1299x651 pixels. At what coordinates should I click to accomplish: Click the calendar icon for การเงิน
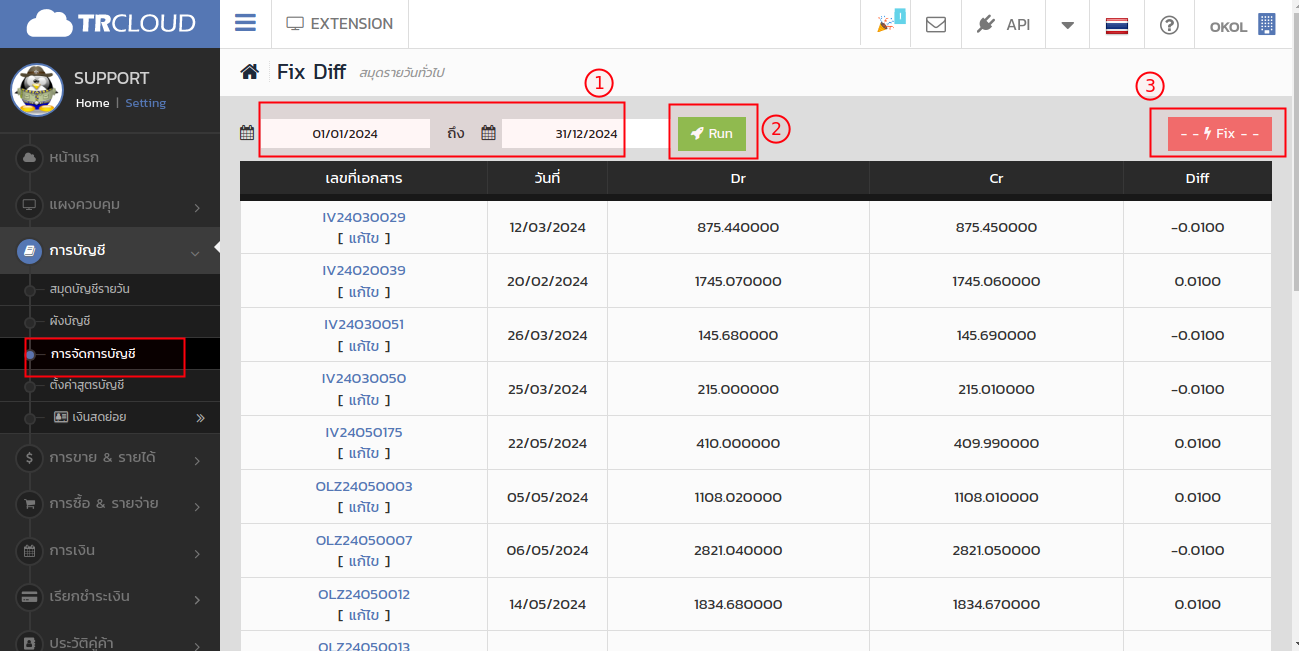(x=29, y=551)
